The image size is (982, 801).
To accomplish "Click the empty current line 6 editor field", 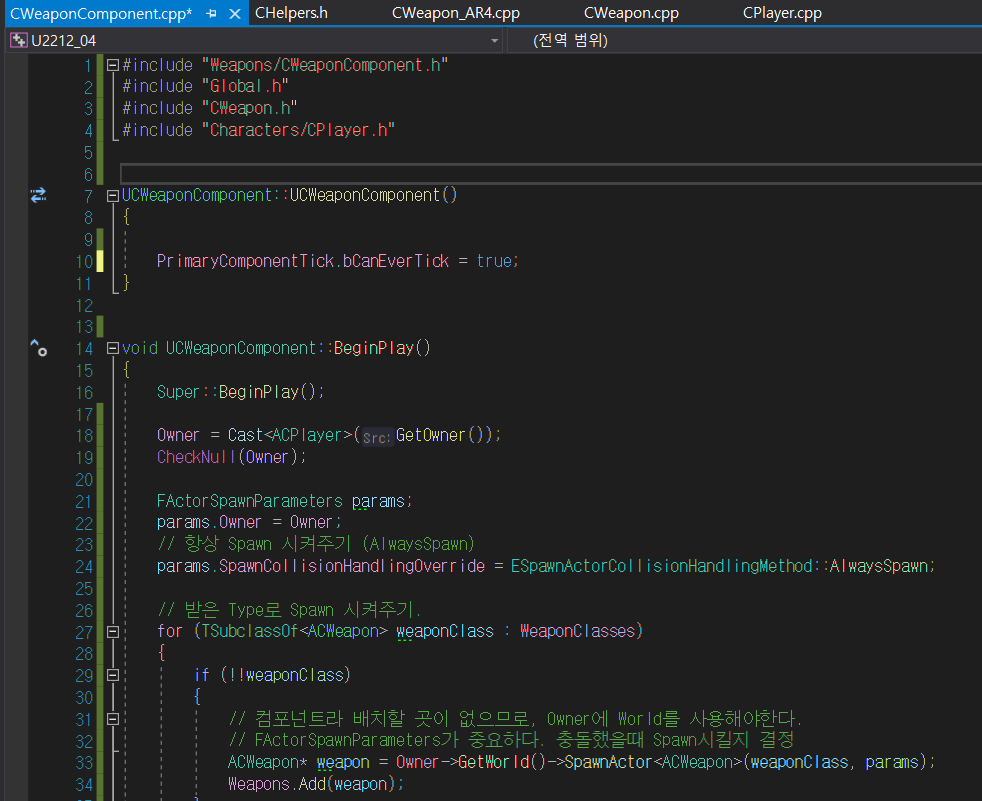I will click(x=550, y=173).
